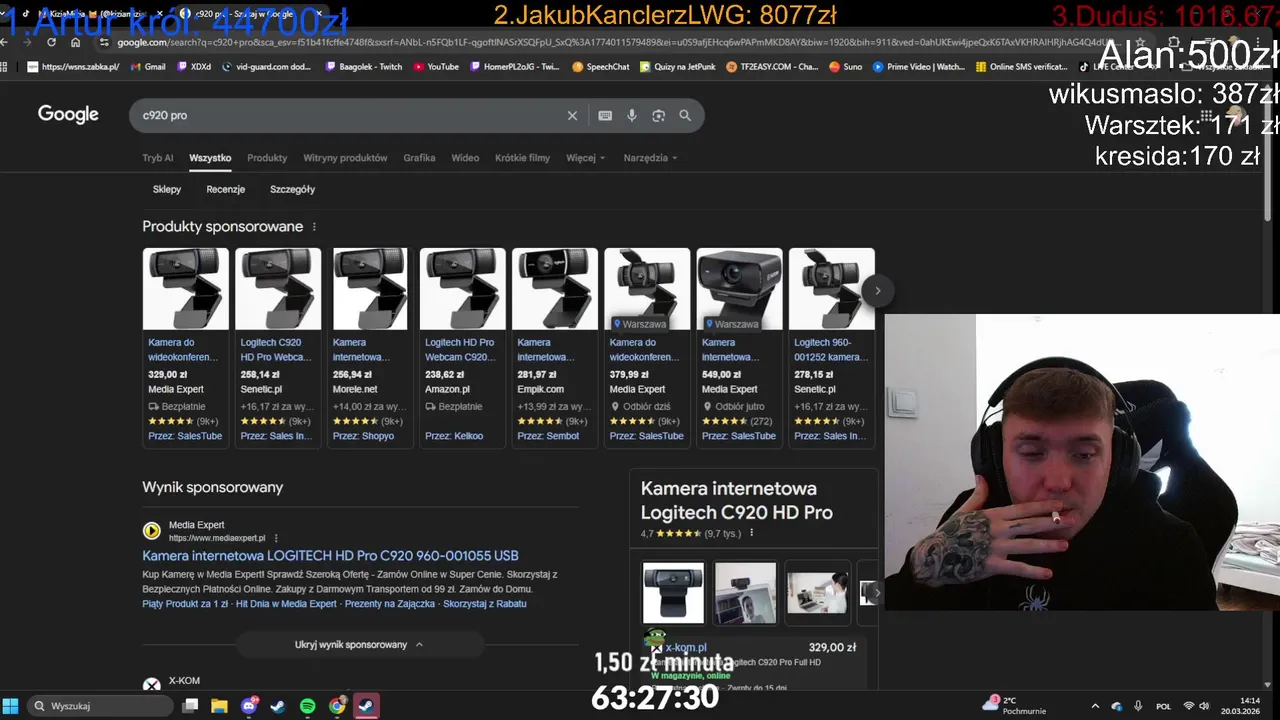The height and width of the screenshot is (720, 1280).
Task: Open the on-screen keyboard icon in search bar
Action: click(605, 116)
